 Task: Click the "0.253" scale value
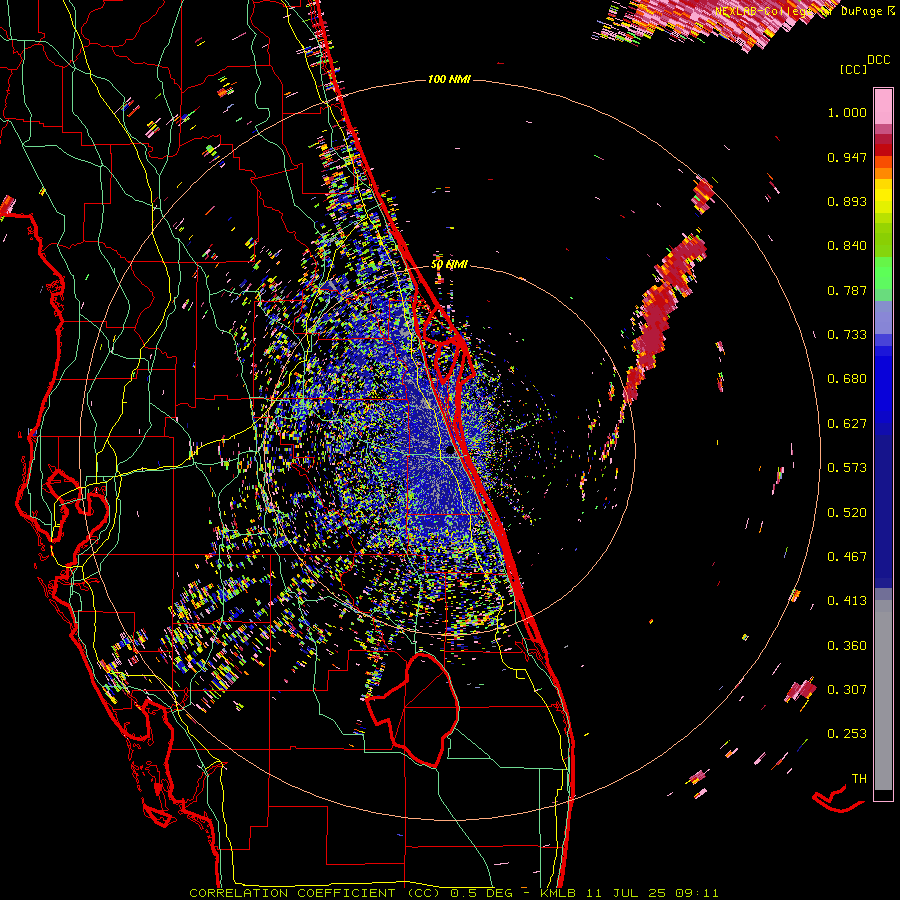tap(847, 734)
